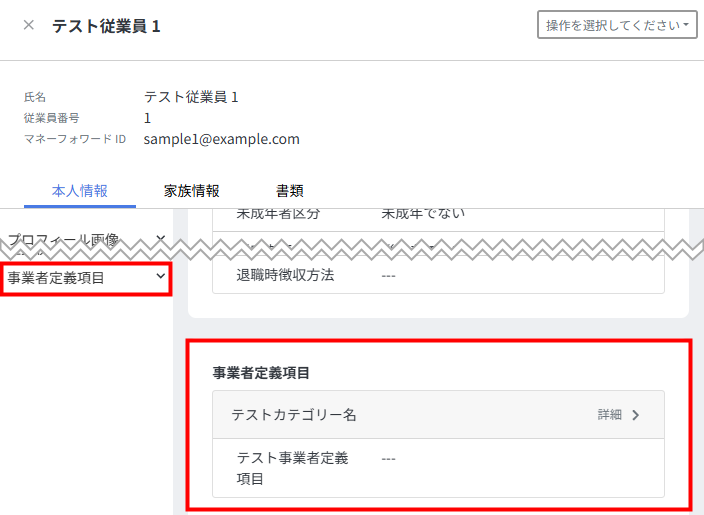The width and height of the screenshot is (704, 515).
Task: Click the employee number value 1
Action: pyautogui.click(x=148, y=118)
